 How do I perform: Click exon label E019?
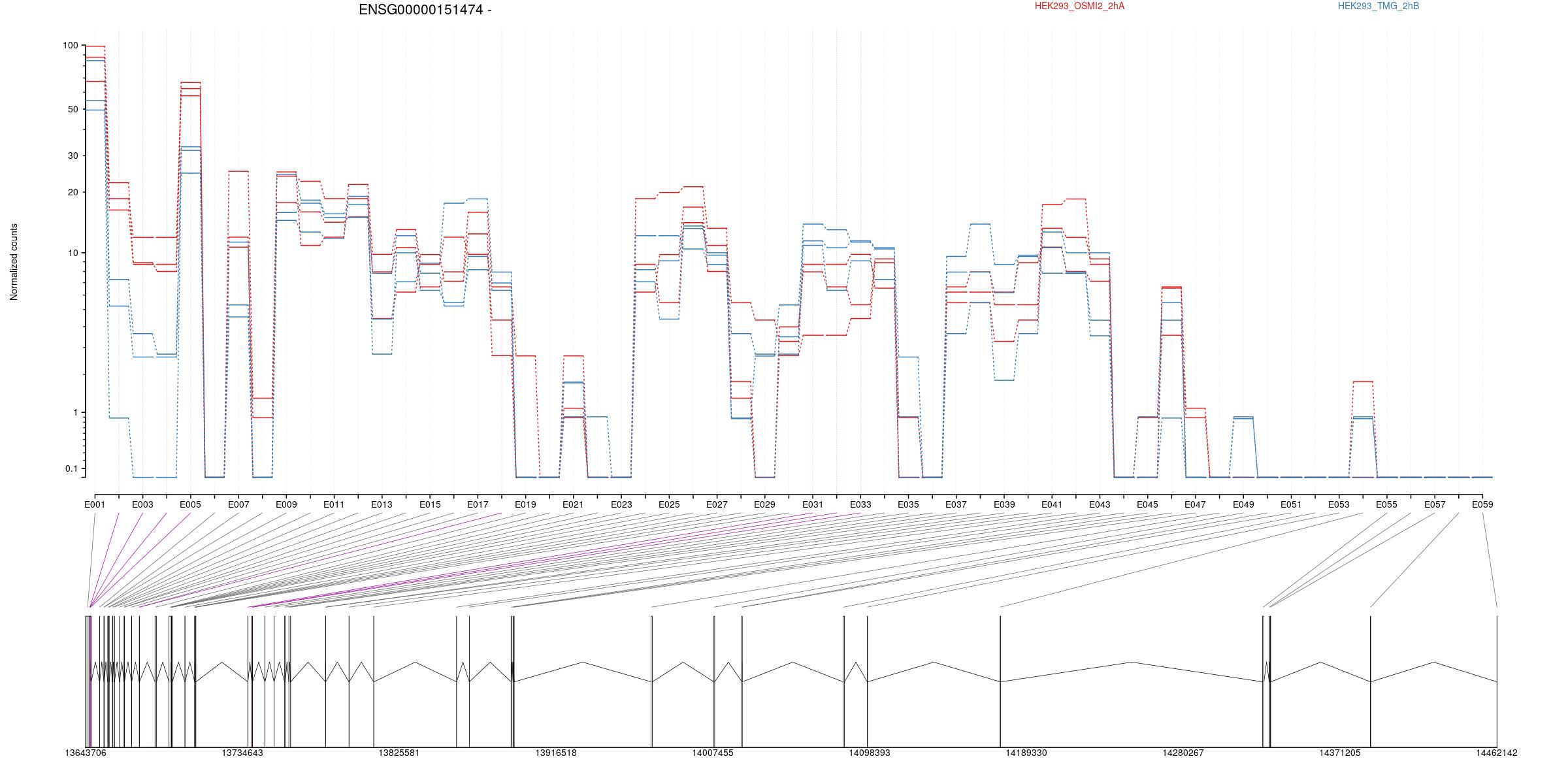tap(525, 504)
